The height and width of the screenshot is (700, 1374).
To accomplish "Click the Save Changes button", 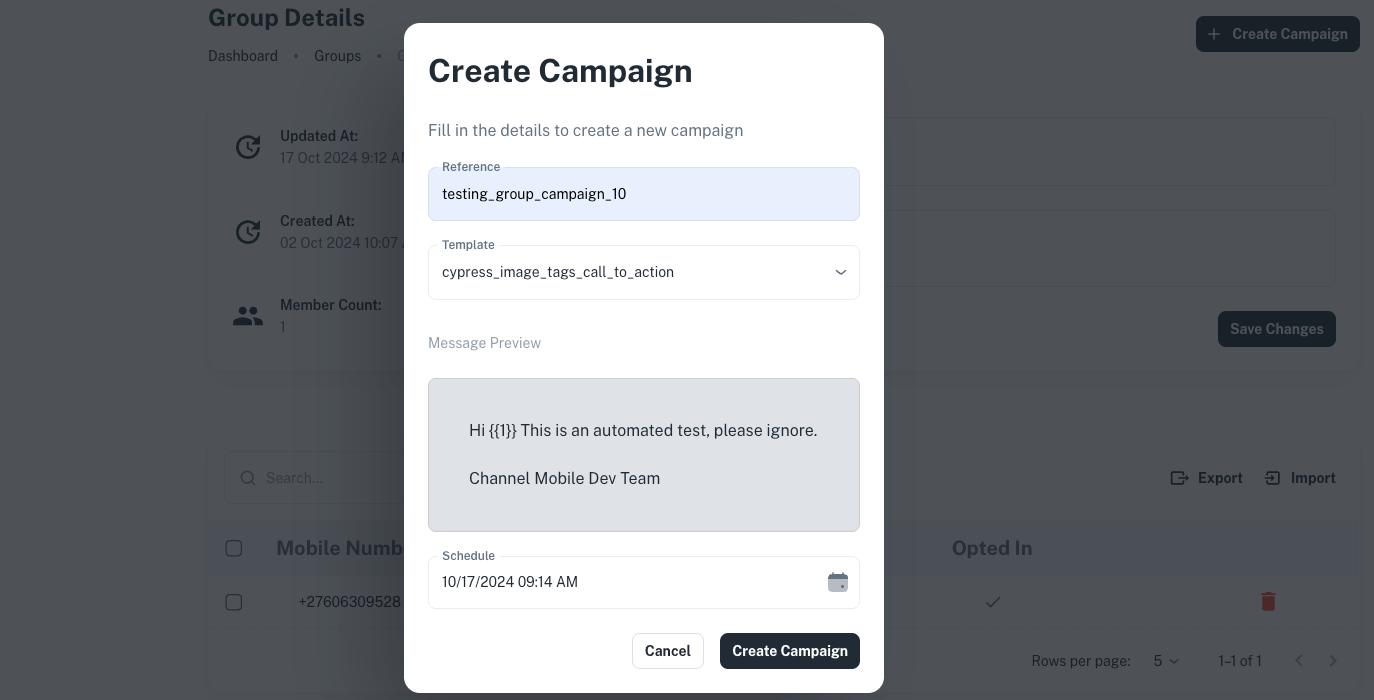I will [x=1276, y=329].
